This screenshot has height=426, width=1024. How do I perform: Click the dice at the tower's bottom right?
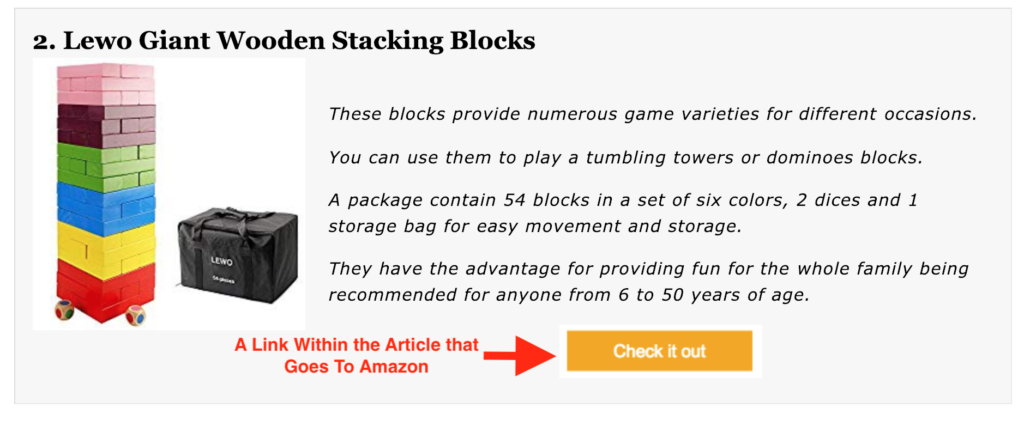click(x=134, y=316)
